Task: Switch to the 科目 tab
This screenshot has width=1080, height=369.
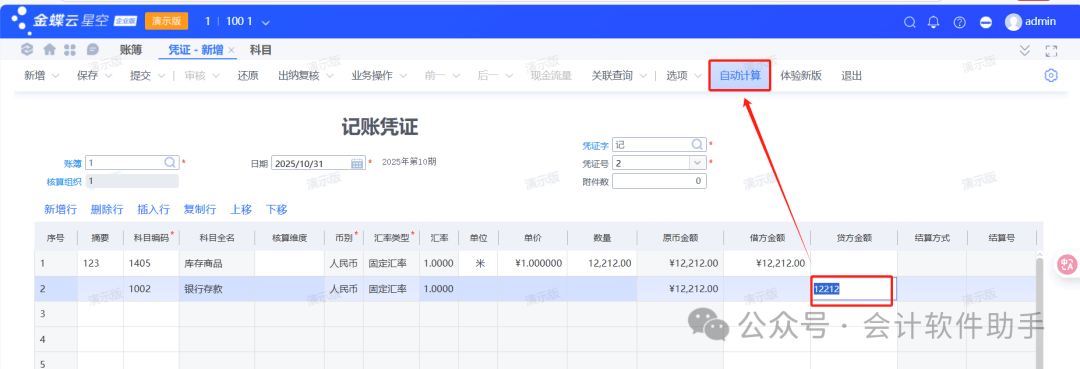Action: tap(260, 50)
